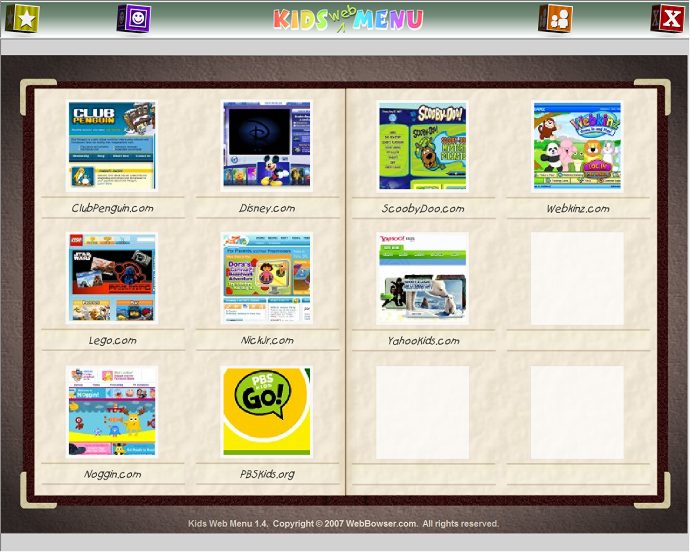Click the orange people block icon
The image size is (690, 552).
click(x=555, y=18)
